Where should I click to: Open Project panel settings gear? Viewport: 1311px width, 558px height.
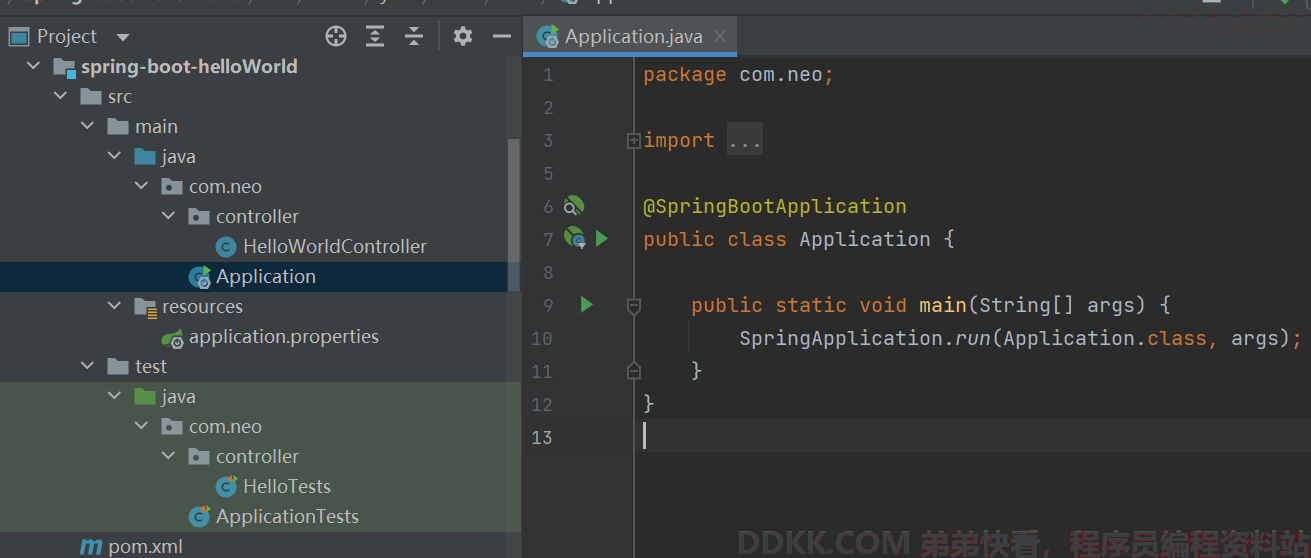462,37
